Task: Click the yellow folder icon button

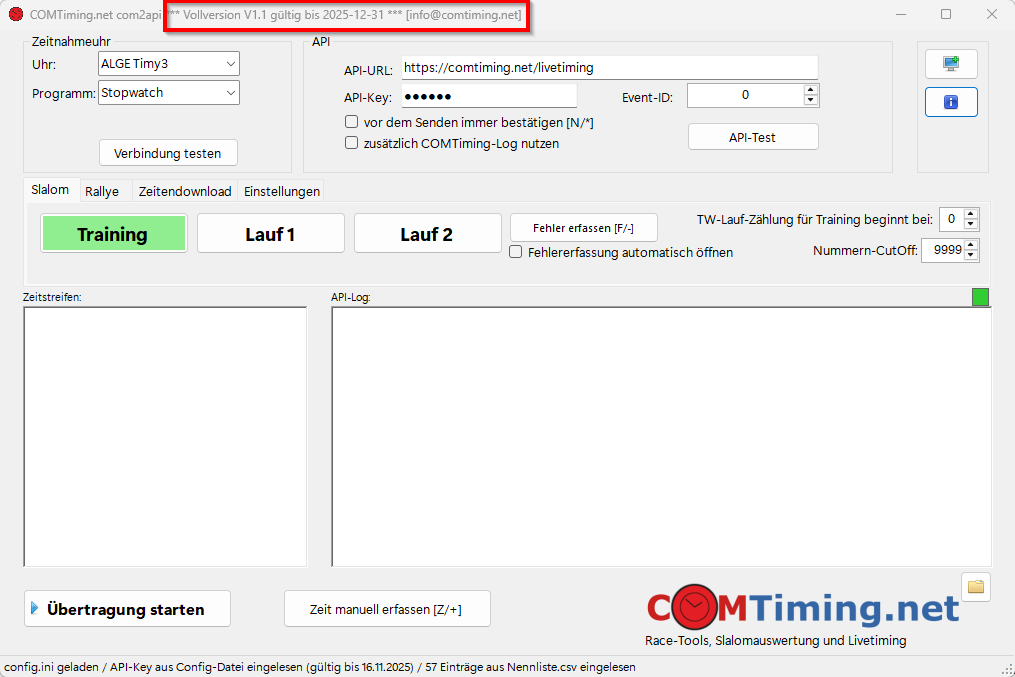Action: point(976,587)
